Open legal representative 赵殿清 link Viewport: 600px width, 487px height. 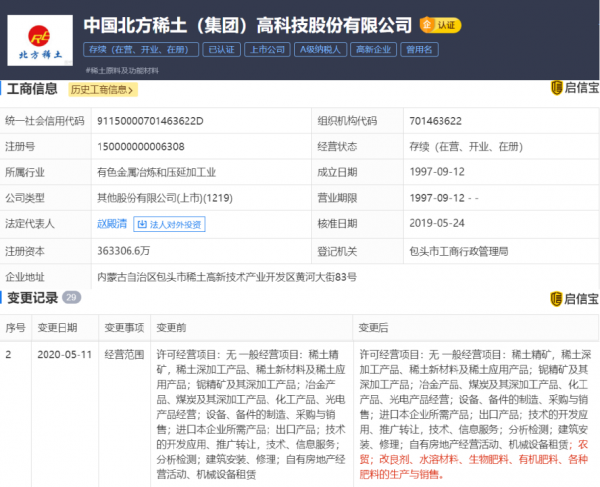[112, 224]
